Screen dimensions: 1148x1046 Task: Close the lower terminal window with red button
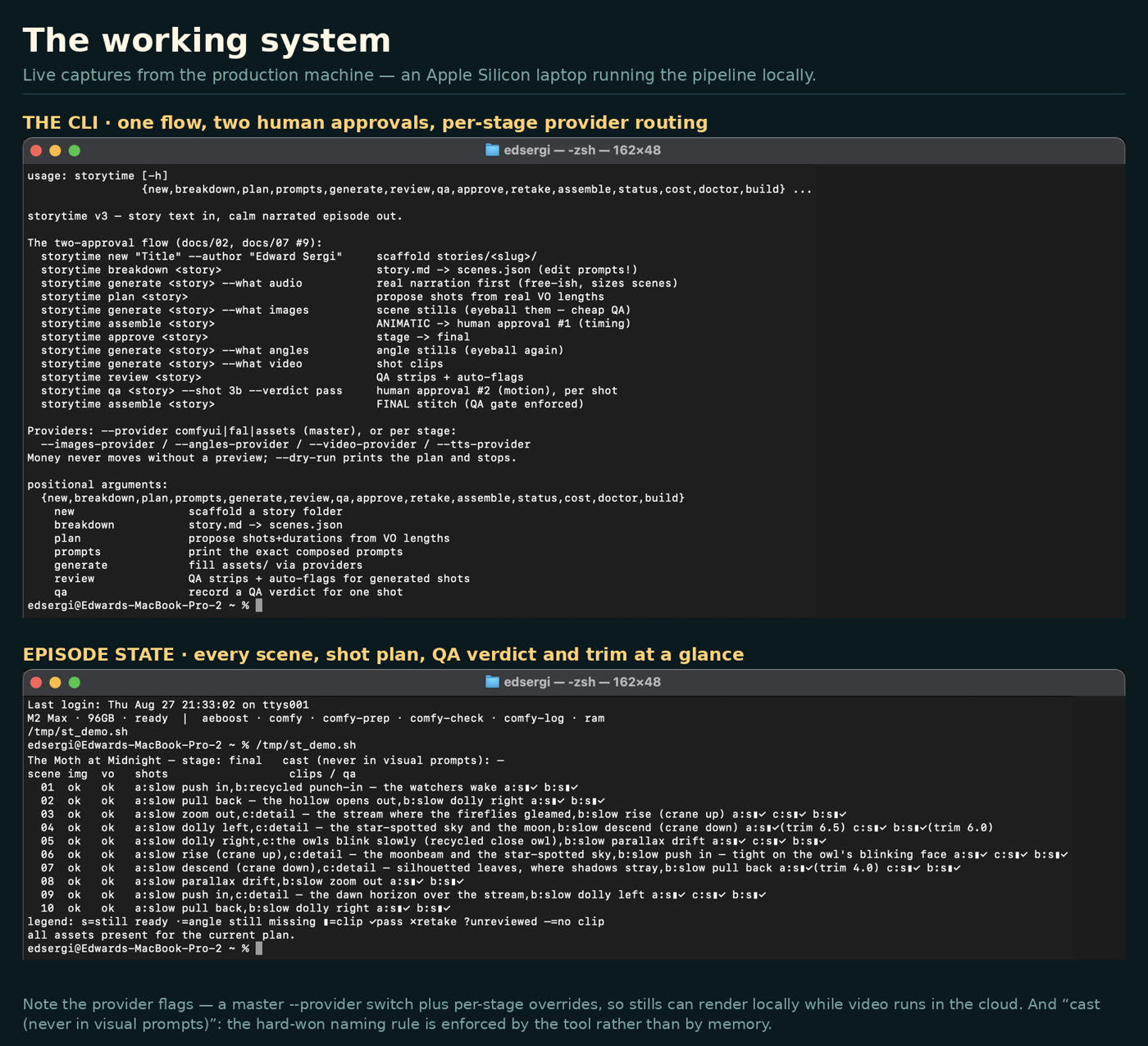click(x=36, y=682)
